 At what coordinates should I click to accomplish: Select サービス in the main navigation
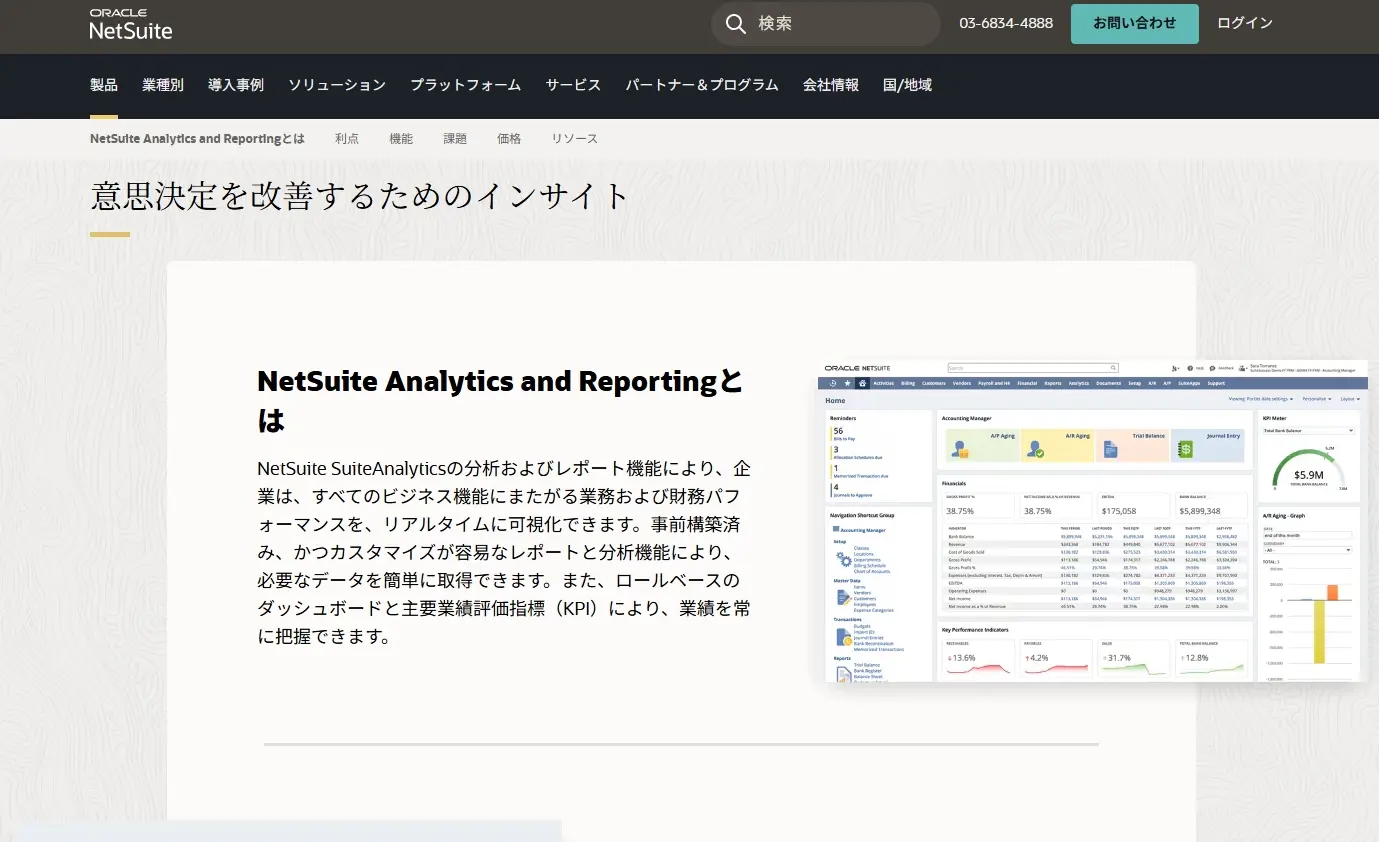coord(574,85)
